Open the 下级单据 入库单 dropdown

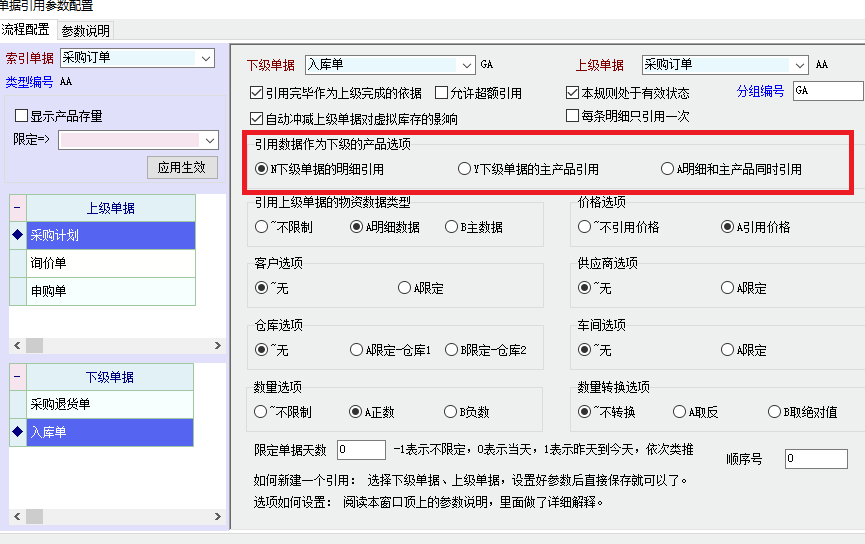[x=465, y=65]
